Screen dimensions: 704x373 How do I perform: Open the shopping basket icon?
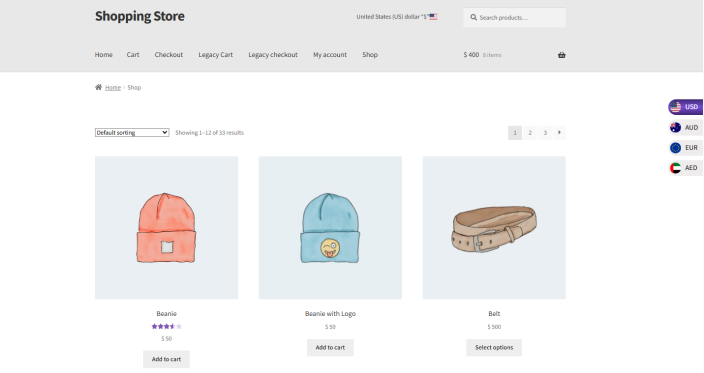pyautogui.click(x=561, y=55)
